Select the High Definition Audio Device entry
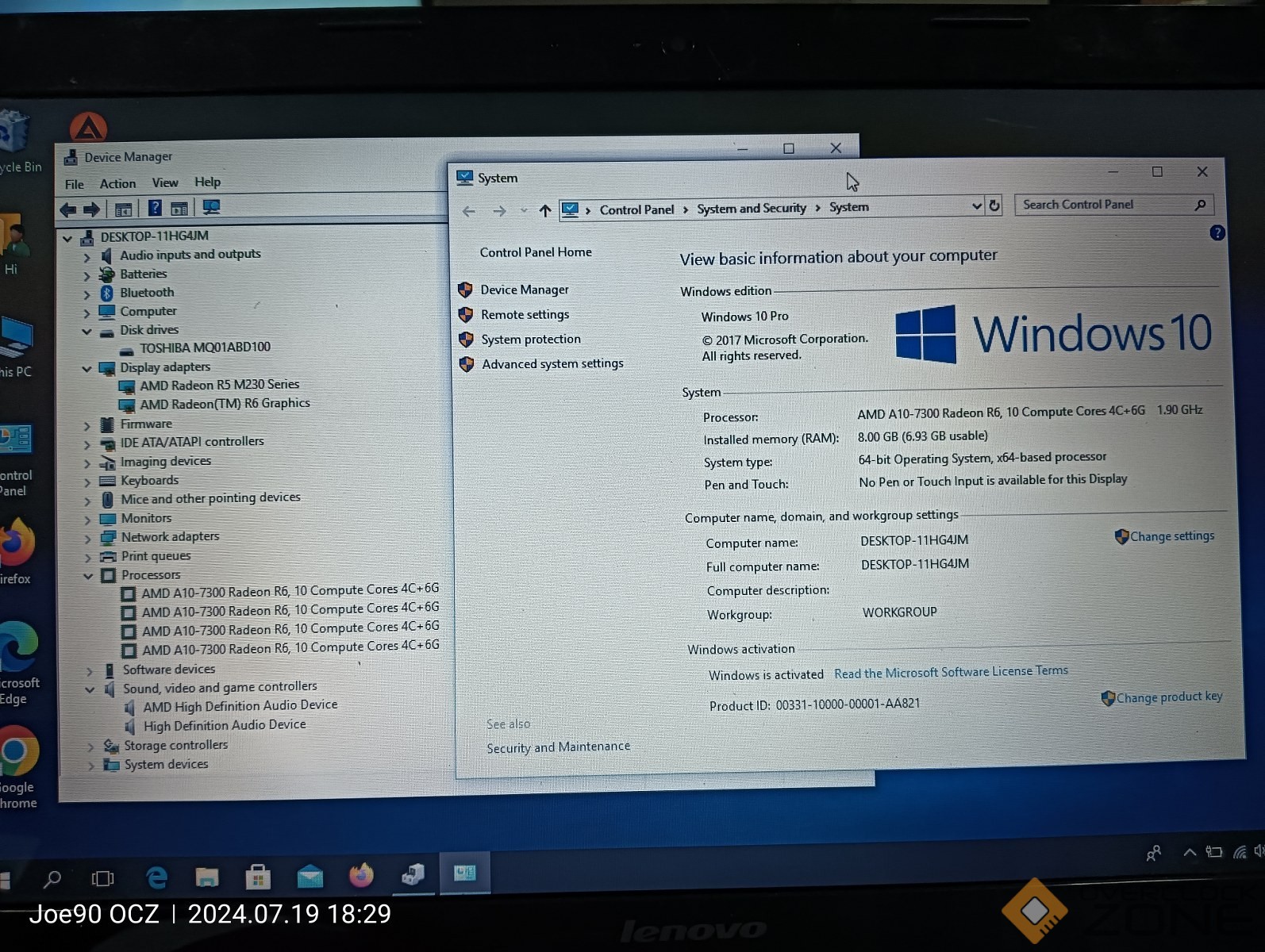This screenshot has width=1265, height=952. (x=225, y=725)
